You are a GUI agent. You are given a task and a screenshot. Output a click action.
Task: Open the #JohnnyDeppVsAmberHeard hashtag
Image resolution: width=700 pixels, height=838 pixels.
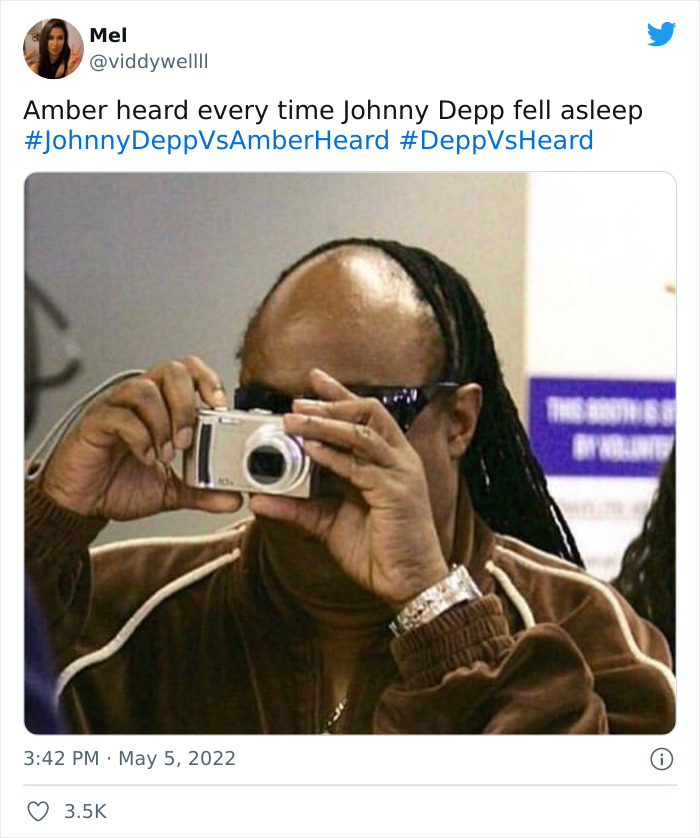[207, 141]
